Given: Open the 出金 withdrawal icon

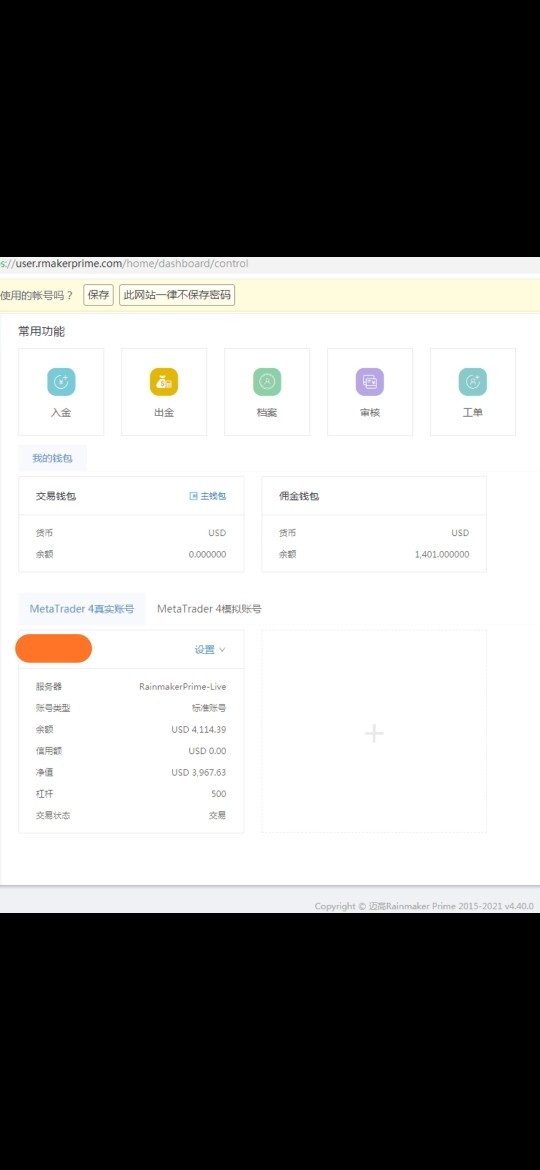Looking at the screenshot, I should point(164,382).
